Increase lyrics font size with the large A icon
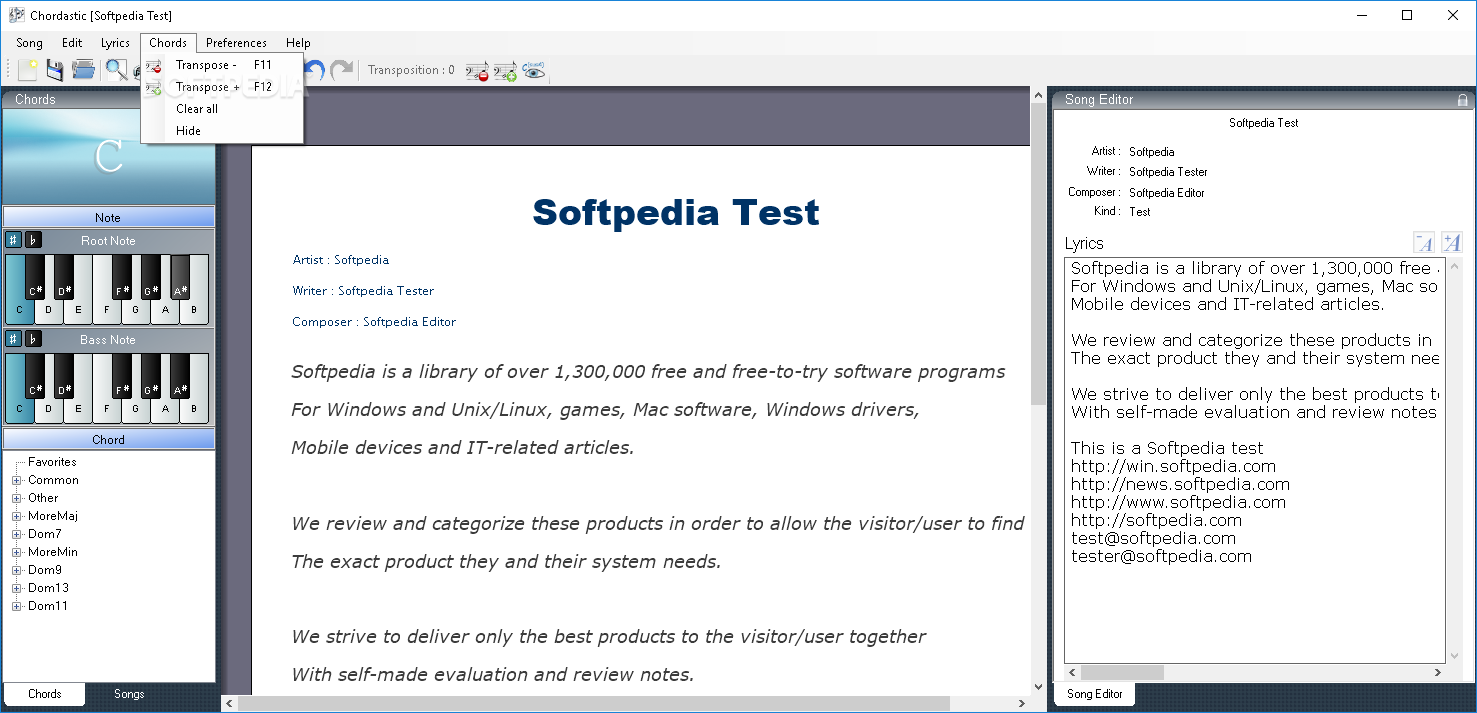1477x713 pixels. click(x=1451, y=243)
